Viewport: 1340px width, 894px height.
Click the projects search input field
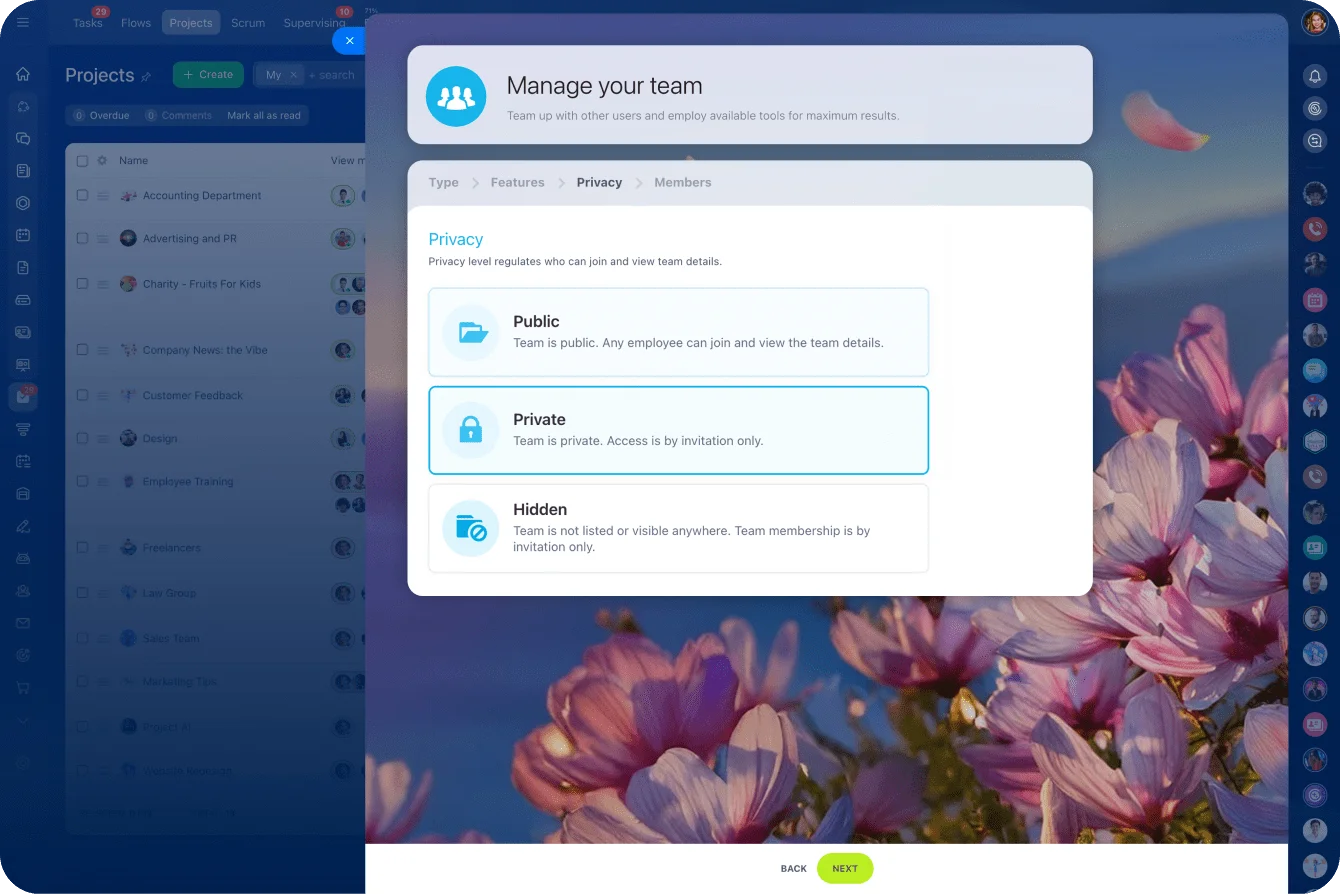(x=334, y=75)
